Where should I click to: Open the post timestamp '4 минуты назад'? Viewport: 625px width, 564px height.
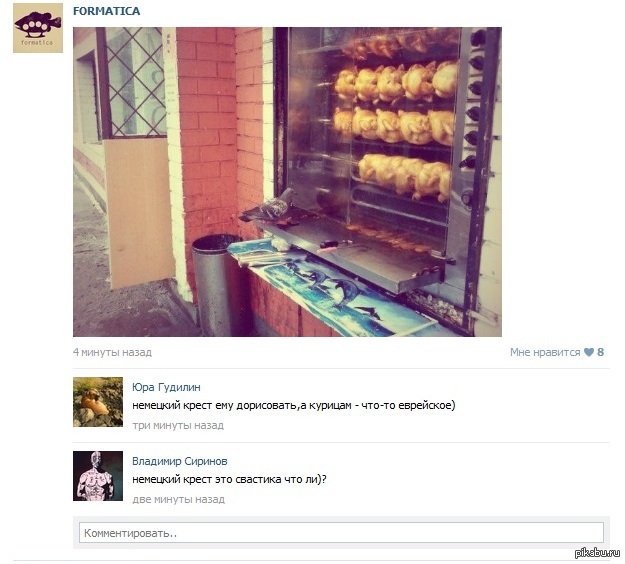112,352
